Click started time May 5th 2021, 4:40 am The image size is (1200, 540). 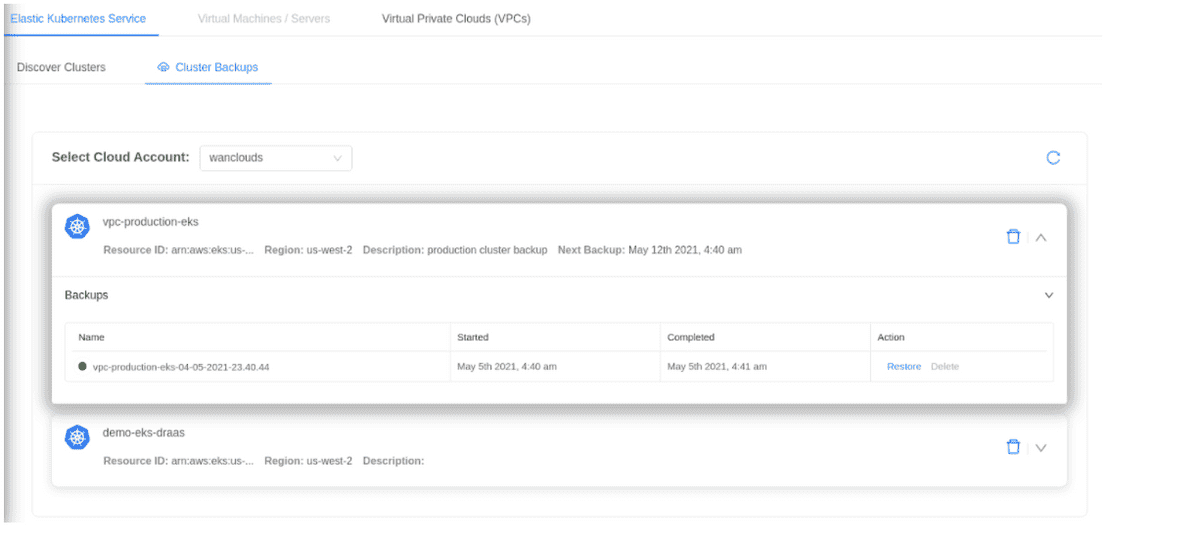[507, 367]
